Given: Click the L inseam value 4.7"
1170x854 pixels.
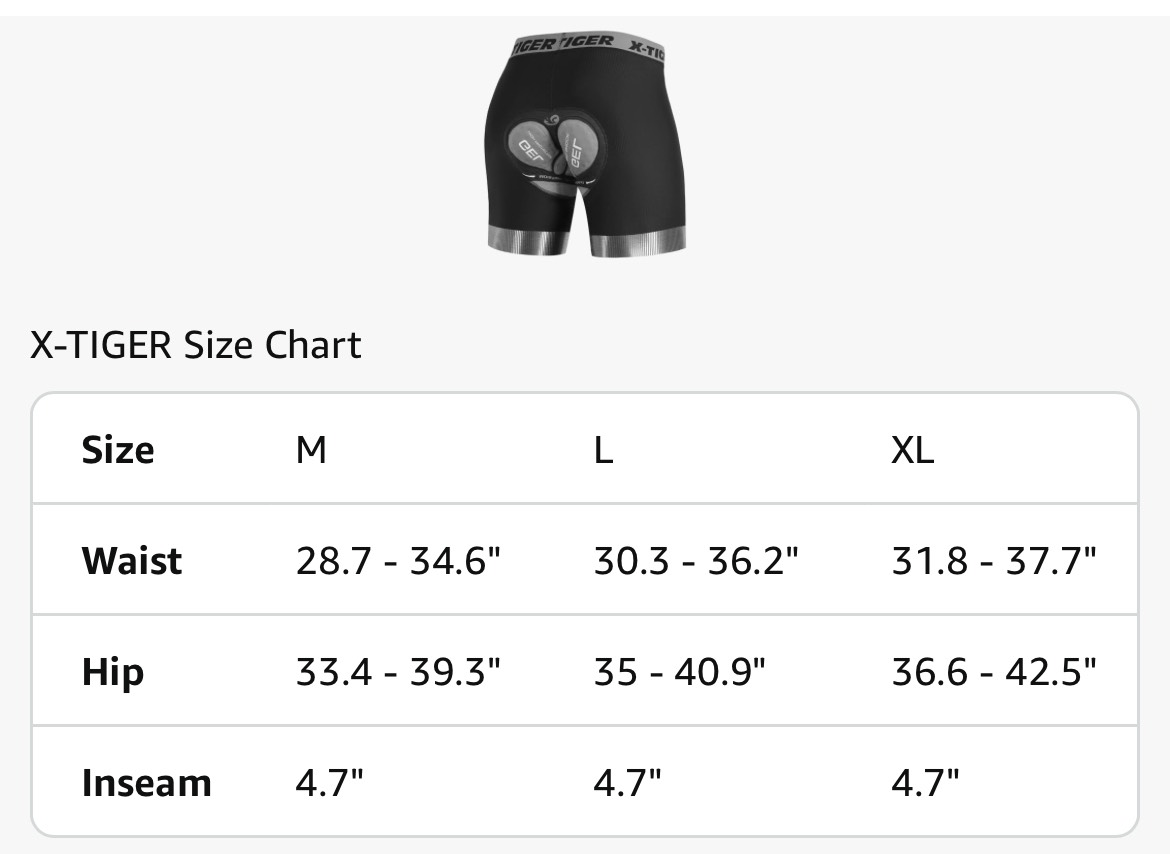Looking at the screenshot, I should click(628, 782).
